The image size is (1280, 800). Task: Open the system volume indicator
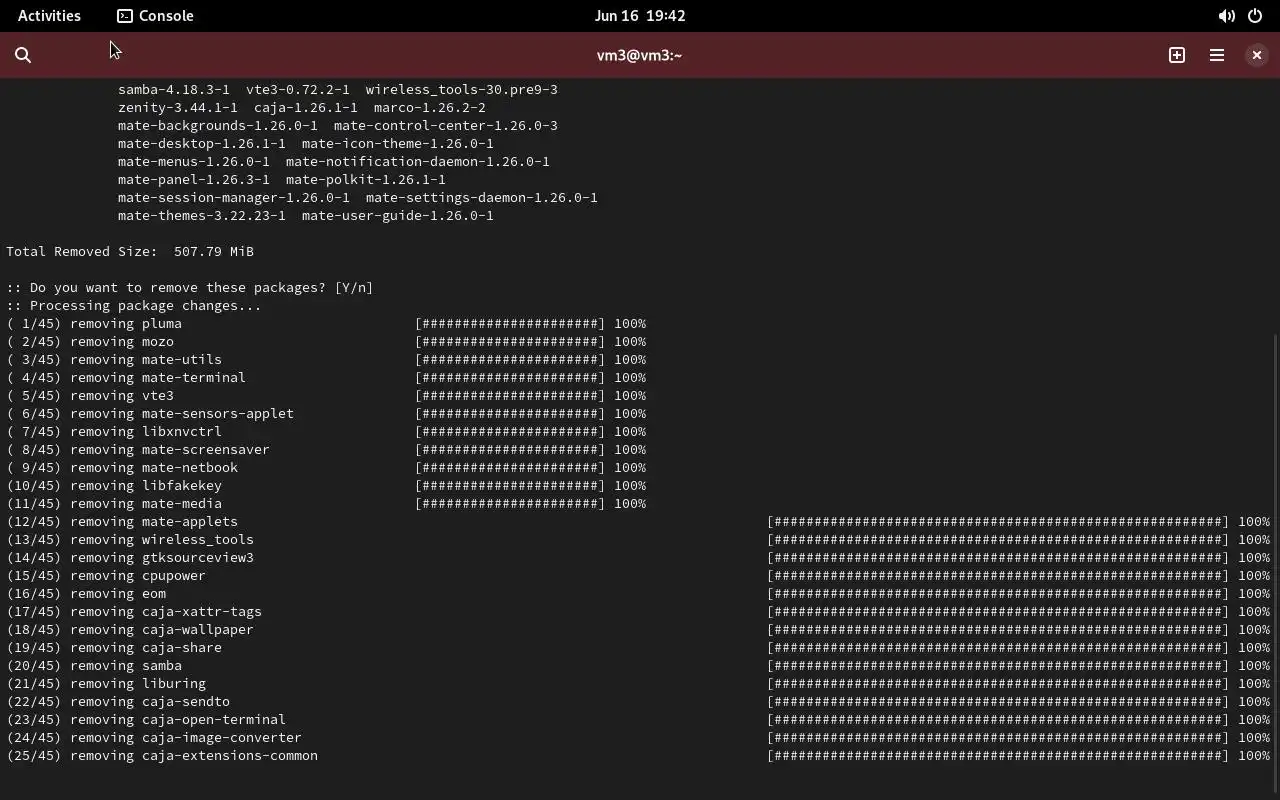(x=1226, y=16)
